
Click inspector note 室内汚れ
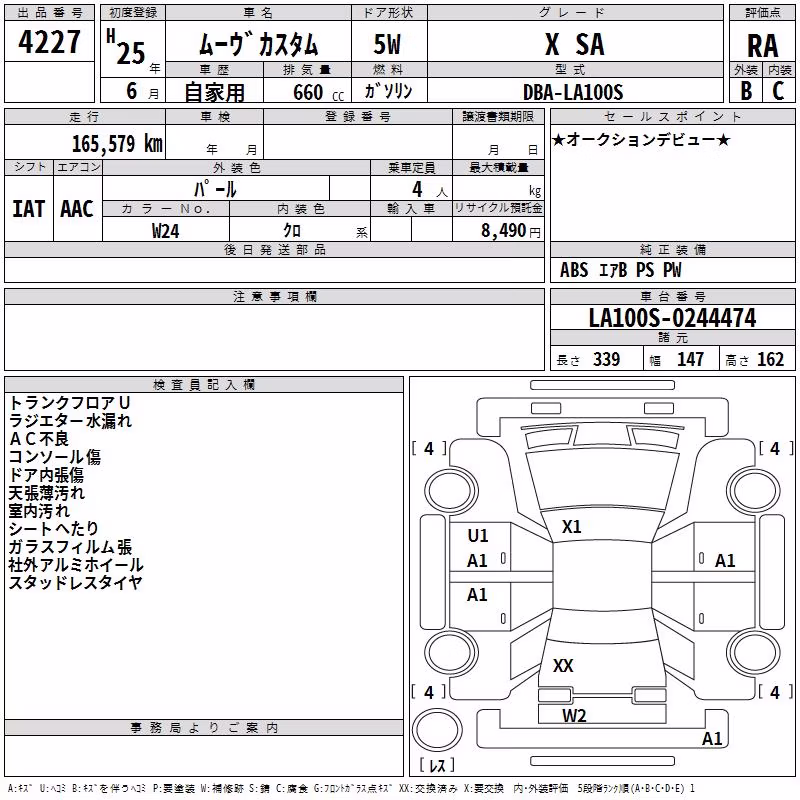(x=39, y=511)
